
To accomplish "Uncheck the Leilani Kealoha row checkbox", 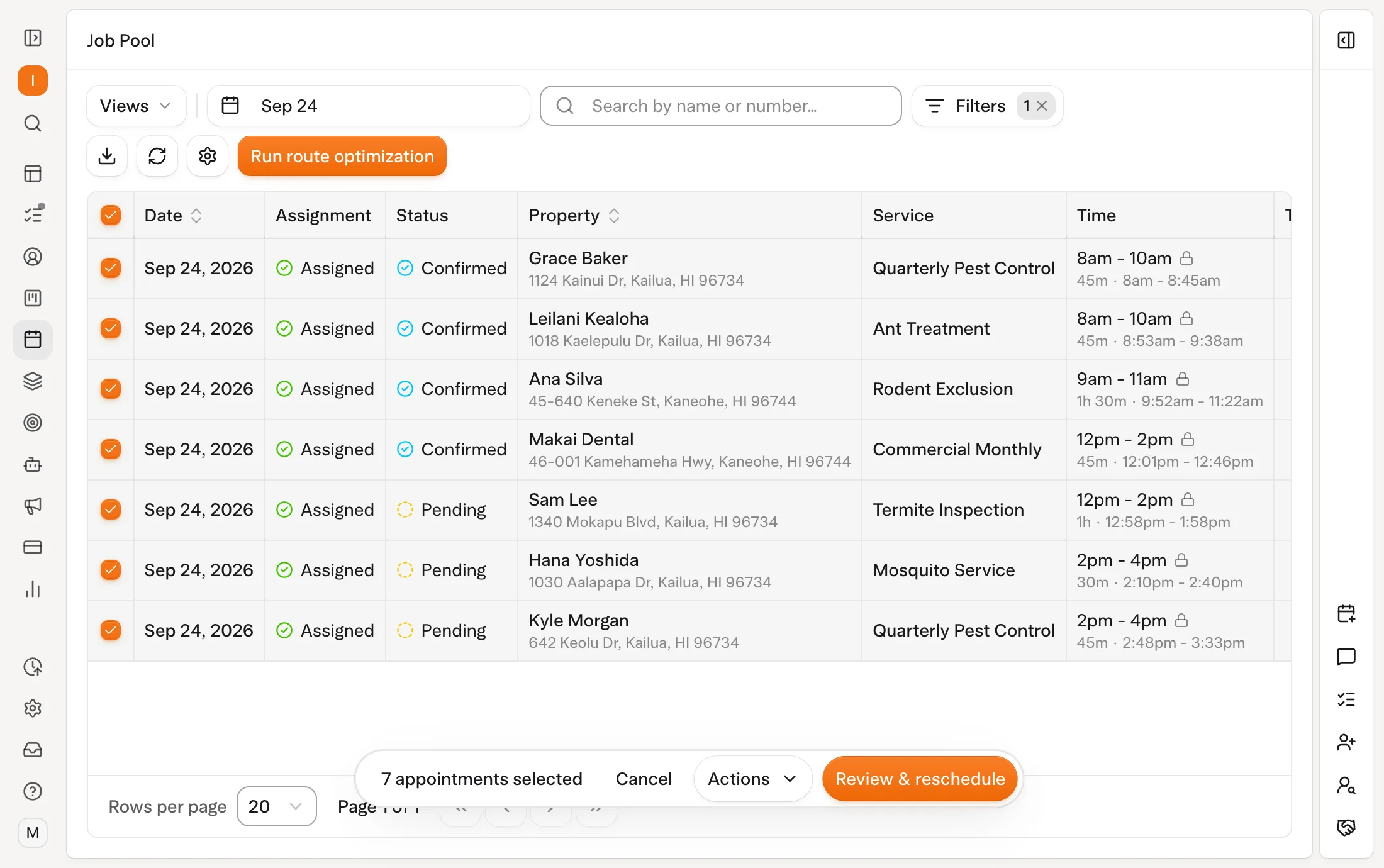I will click(x=111, y=328).
